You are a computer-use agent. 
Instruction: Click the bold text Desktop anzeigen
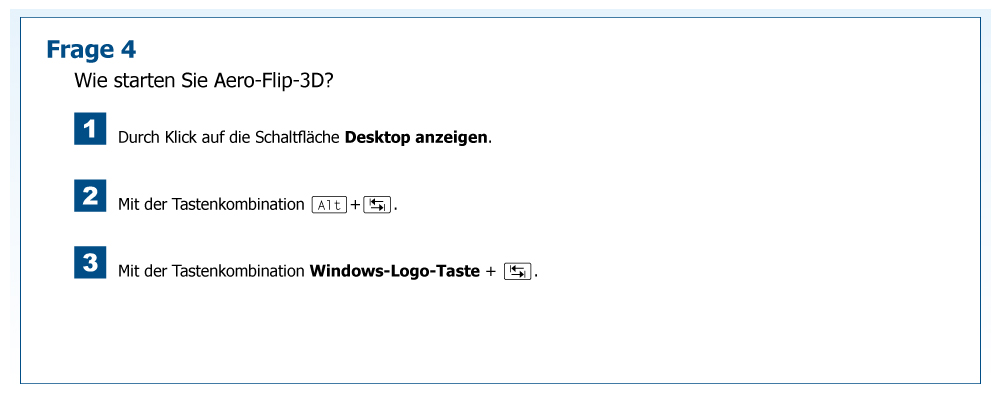[417, 137]
